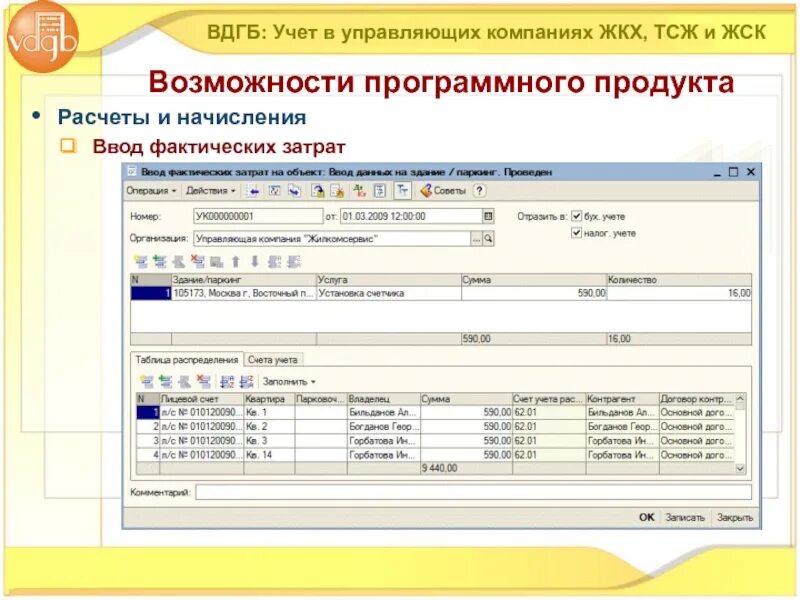The width and height of the screenshot is (800, 600).
Task: Open the Действия dropdown menu
Action: 211,191
